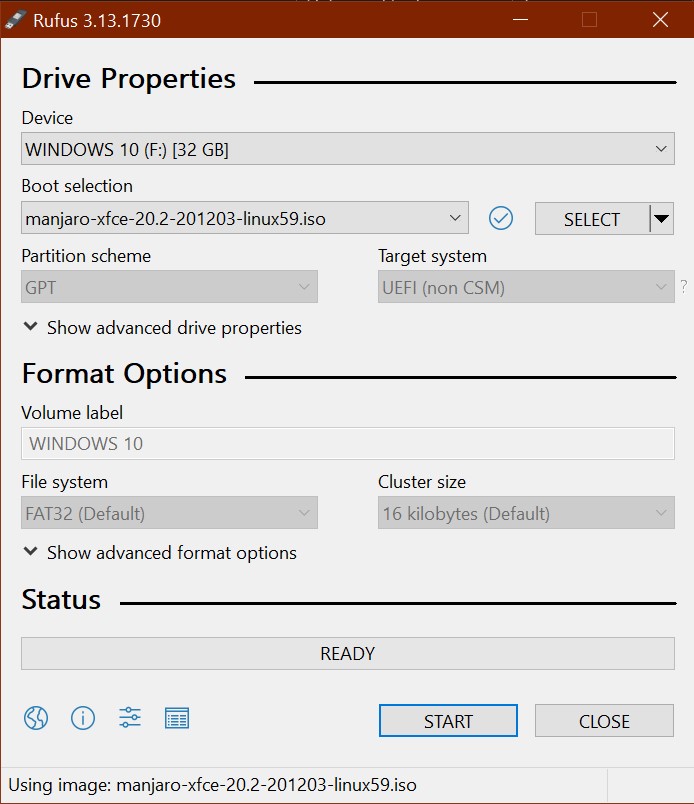The image size is (694, 804).
Task: Click the question mark beside Target system
Action: [684, 286]
